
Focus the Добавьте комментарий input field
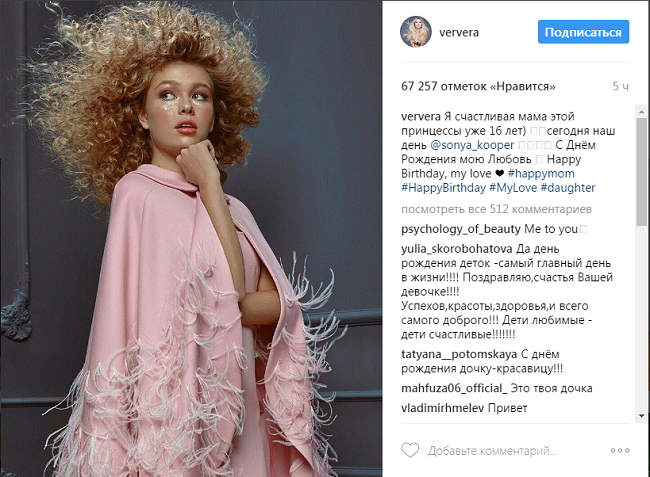point(492,450)
